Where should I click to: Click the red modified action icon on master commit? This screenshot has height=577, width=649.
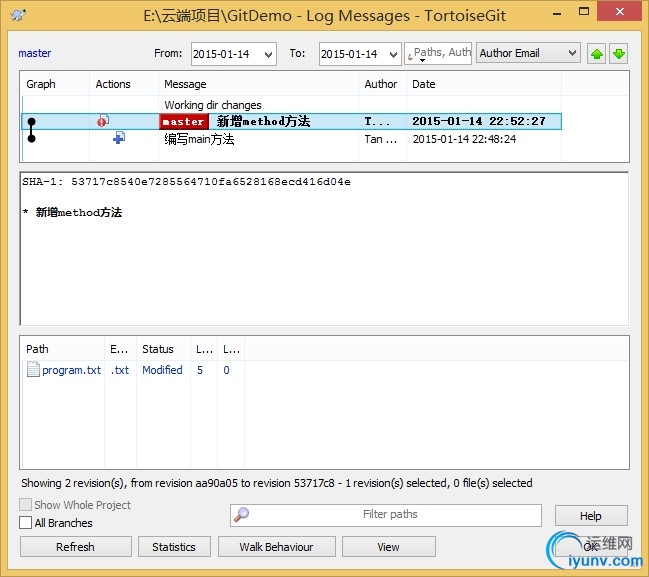coord(103,121)
